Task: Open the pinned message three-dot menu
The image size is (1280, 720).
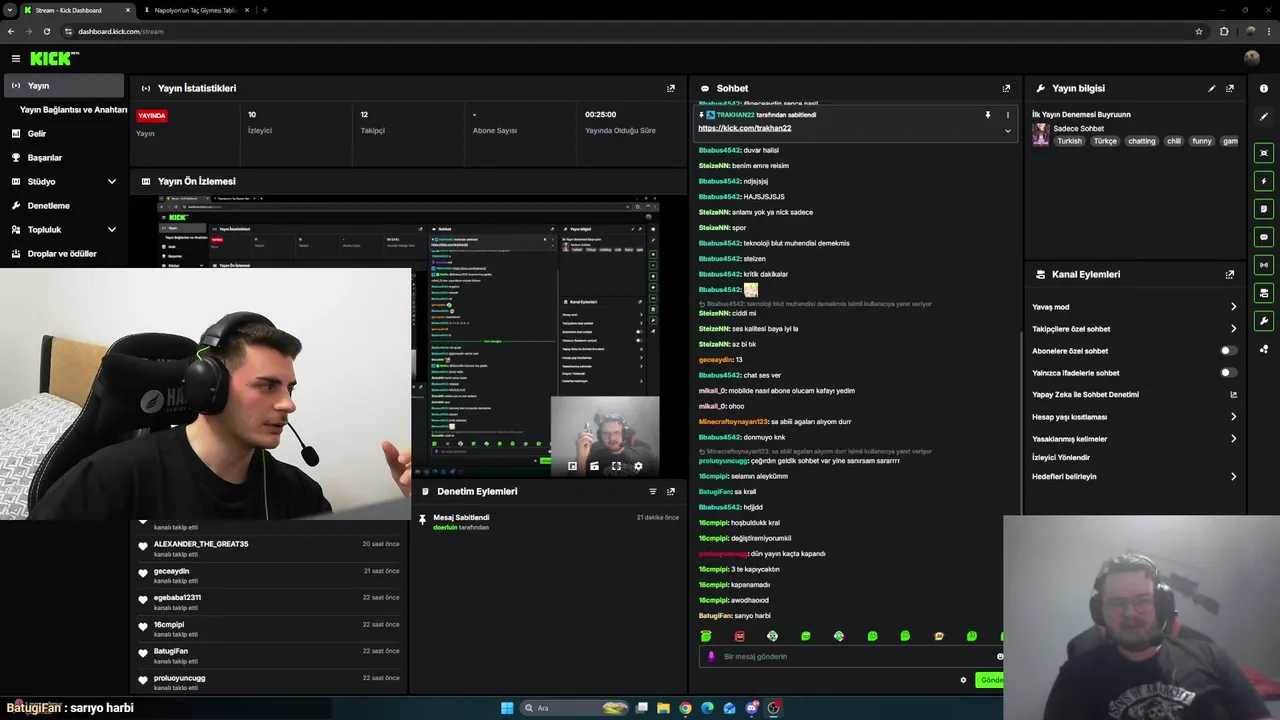Action: (x=1007, y=115)
